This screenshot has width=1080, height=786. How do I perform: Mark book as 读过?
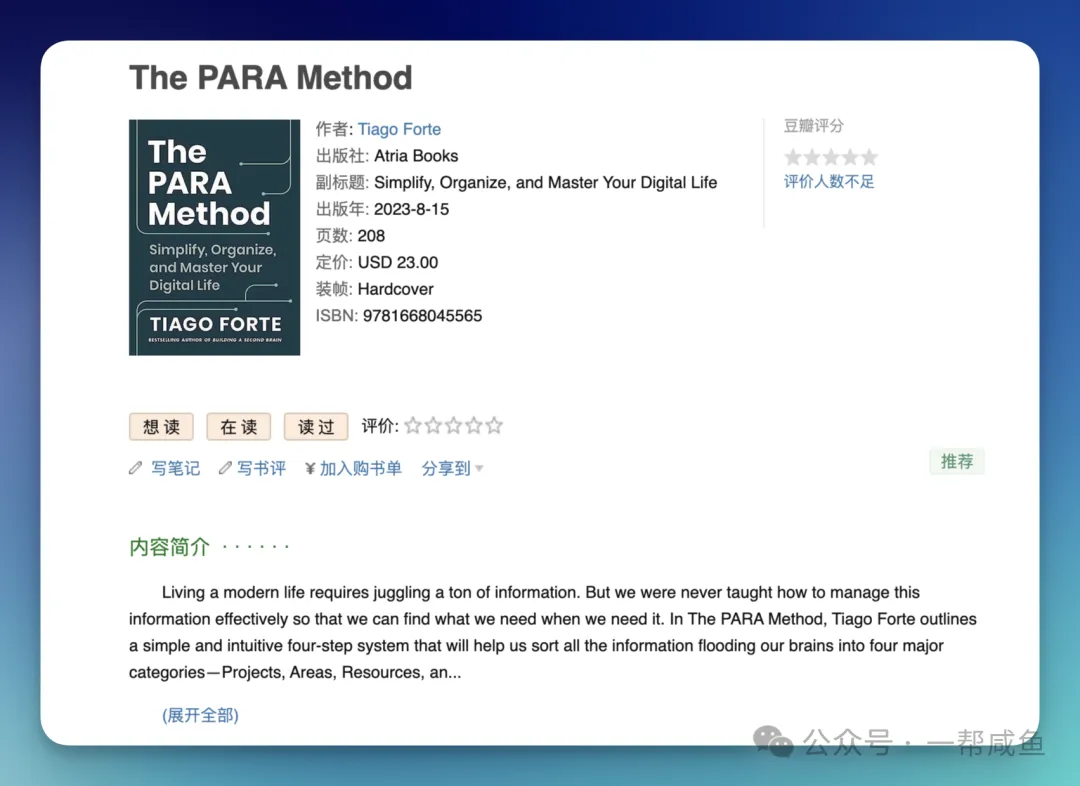click(315, 426)
